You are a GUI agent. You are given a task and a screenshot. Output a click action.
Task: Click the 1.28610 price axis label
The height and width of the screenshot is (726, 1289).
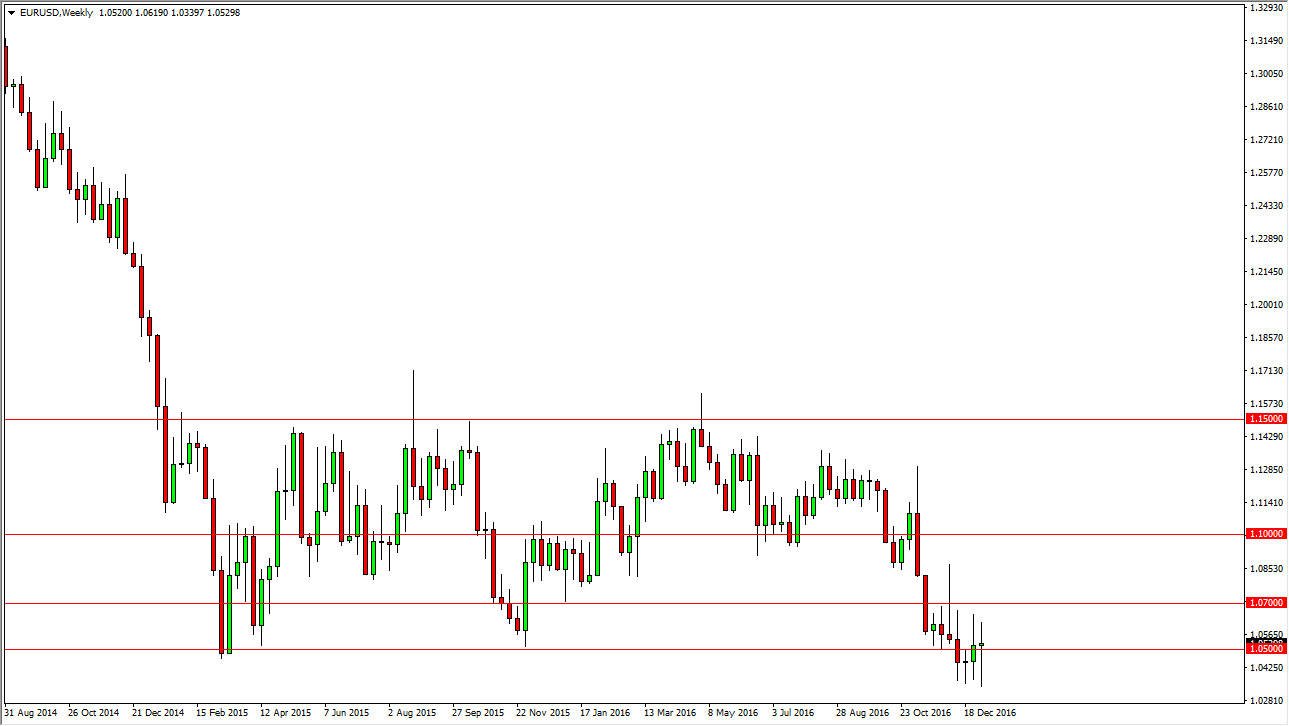1266,107
